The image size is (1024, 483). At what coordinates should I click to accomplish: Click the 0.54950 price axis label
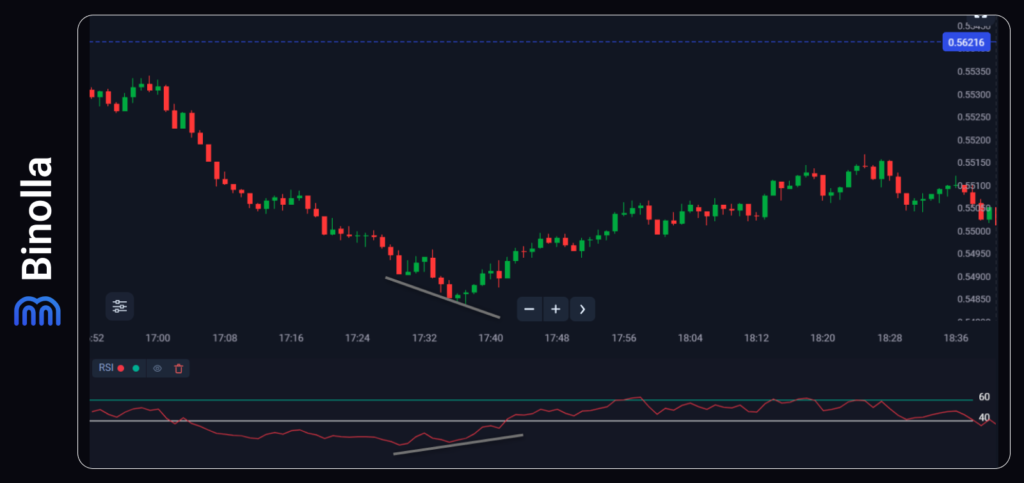(x=974, y=254)
